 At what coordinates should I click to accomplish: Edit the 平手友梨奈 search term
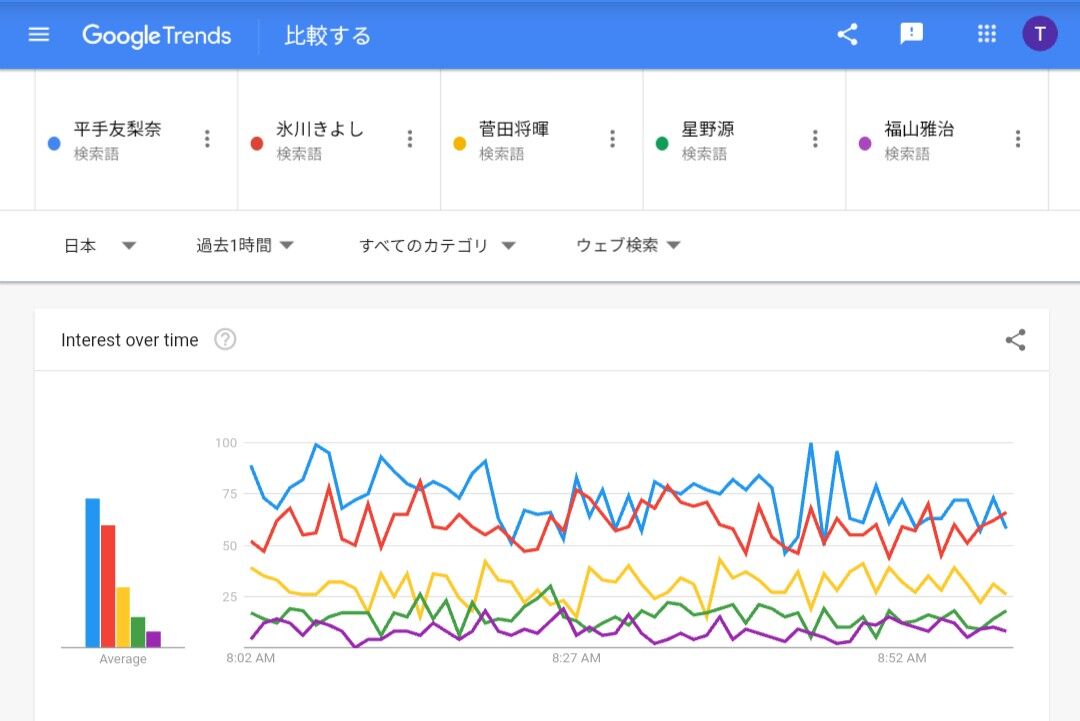[117, 130]
